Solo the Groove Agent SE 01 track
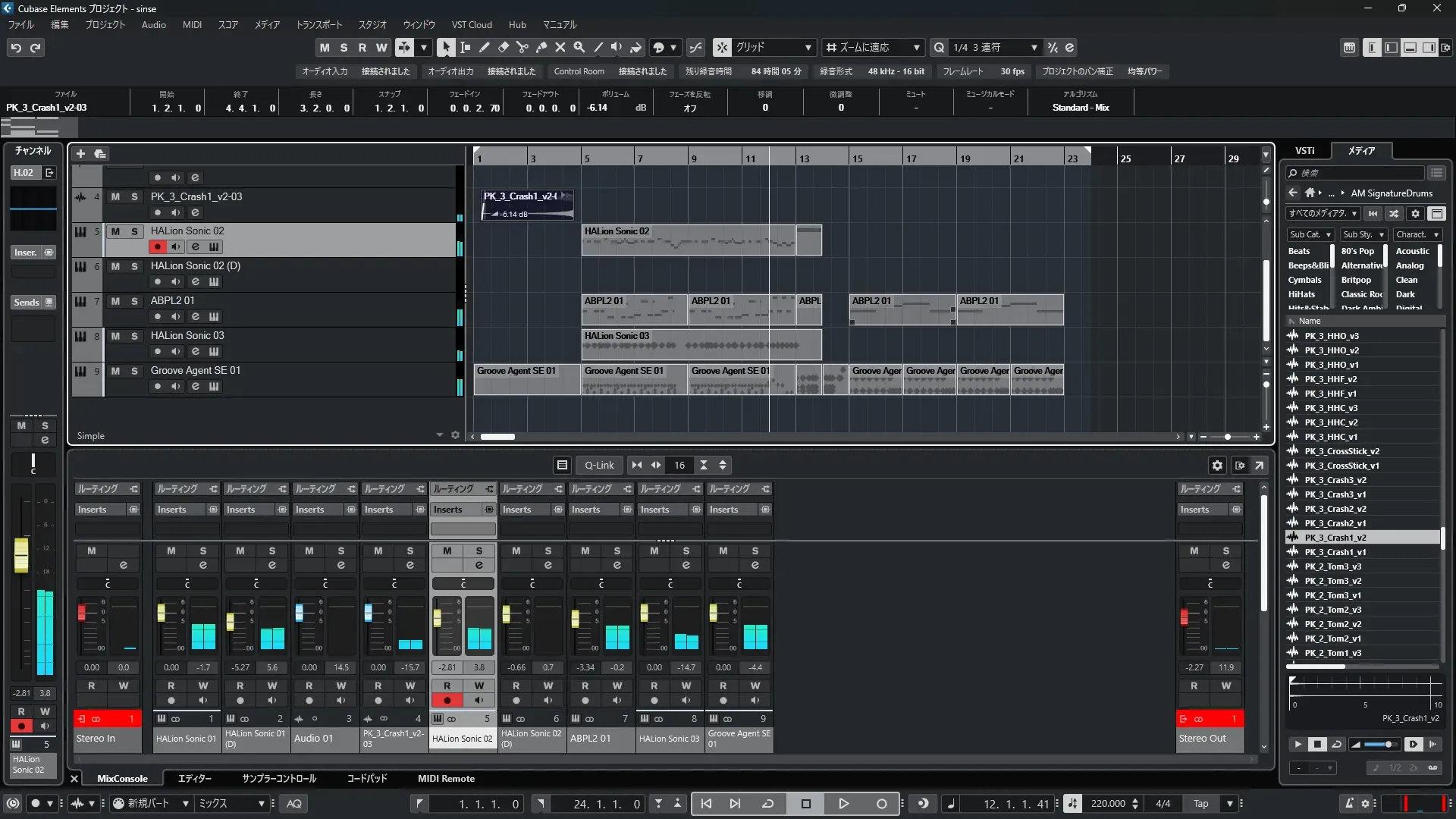Screen dimensions: 1456x819 pos(134,371)
